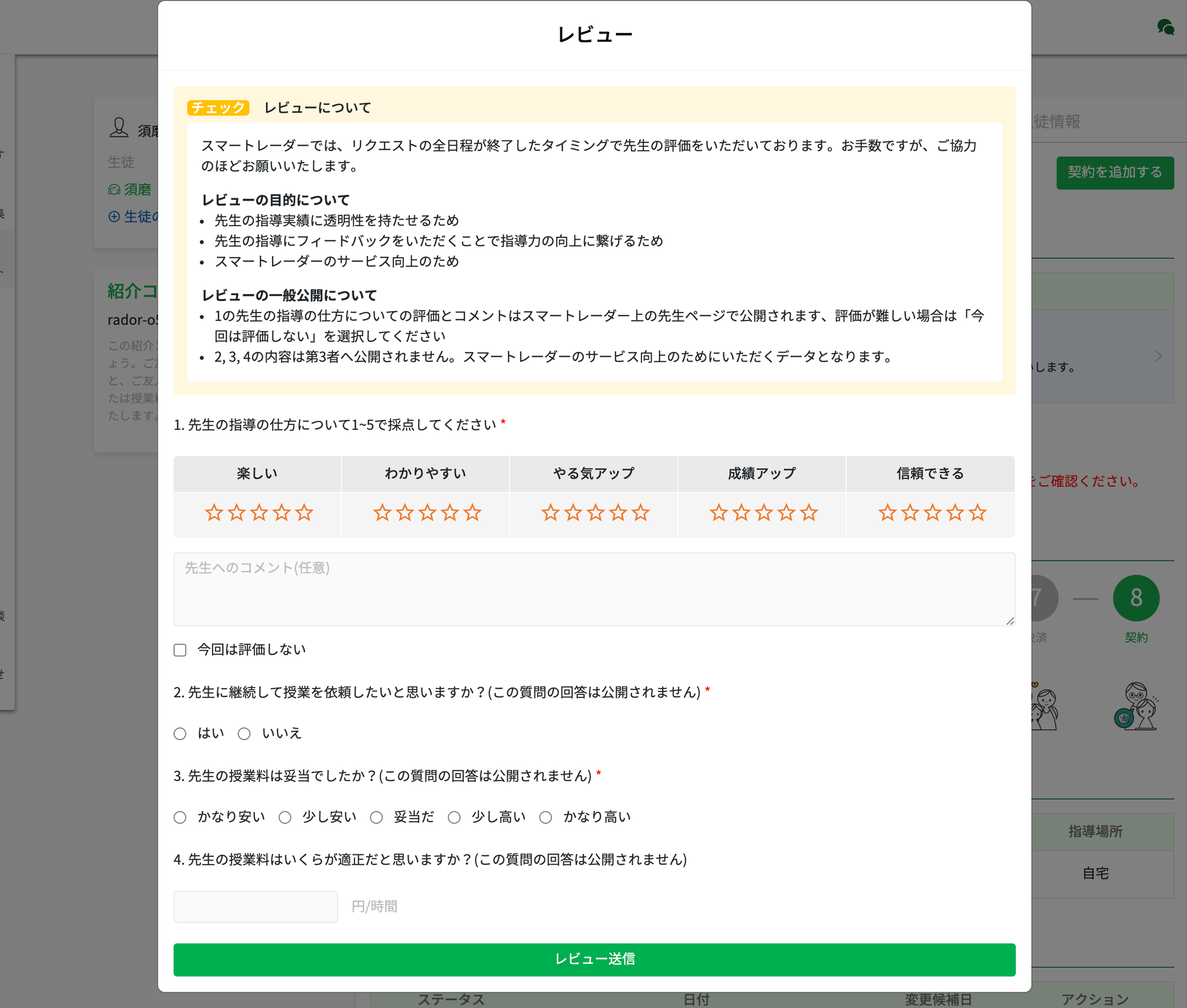Choose four stars for 信頼できる

click(x=955, y=512)
